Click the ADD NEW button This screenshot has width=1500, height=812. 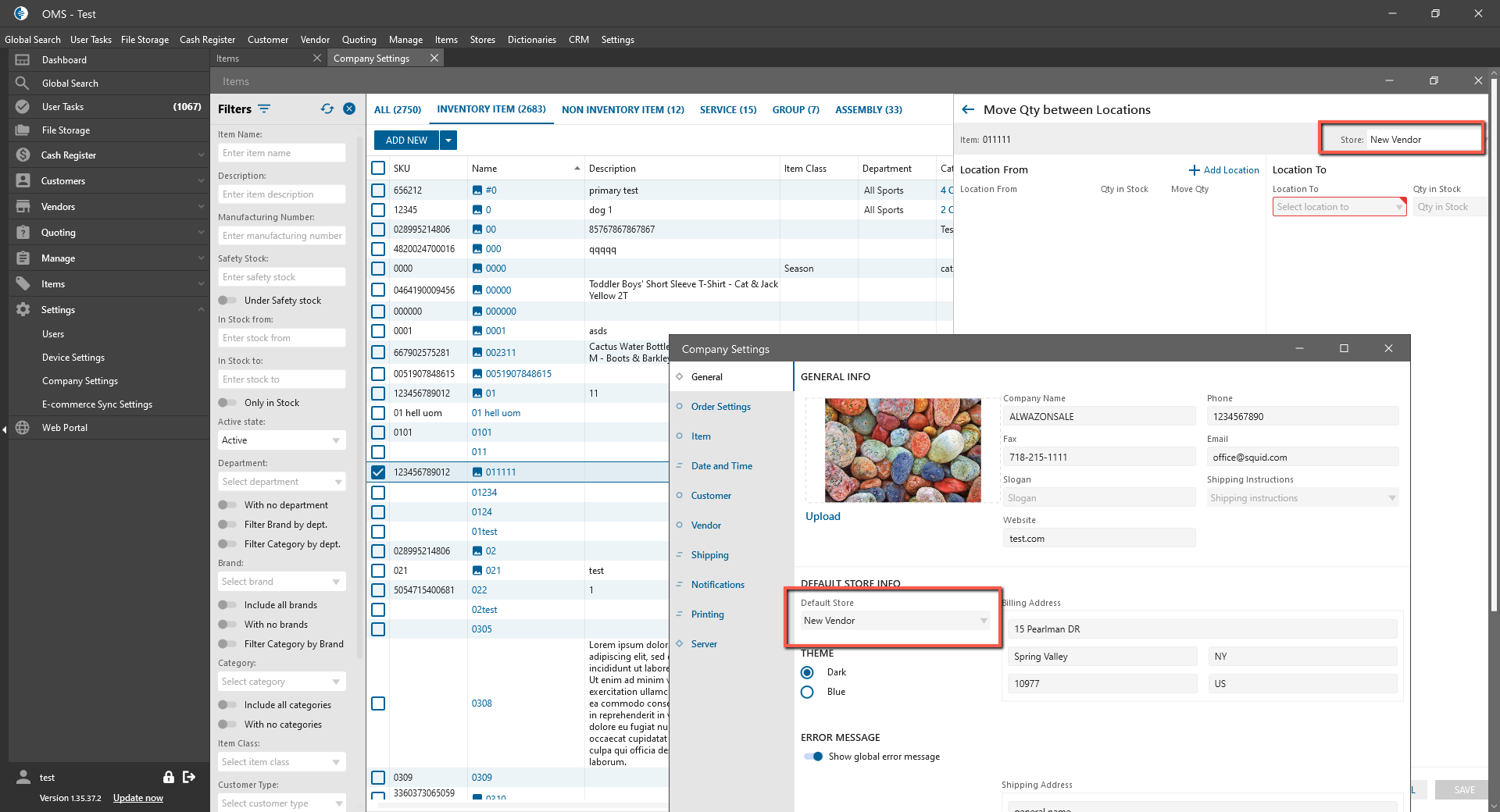point(407,141)
